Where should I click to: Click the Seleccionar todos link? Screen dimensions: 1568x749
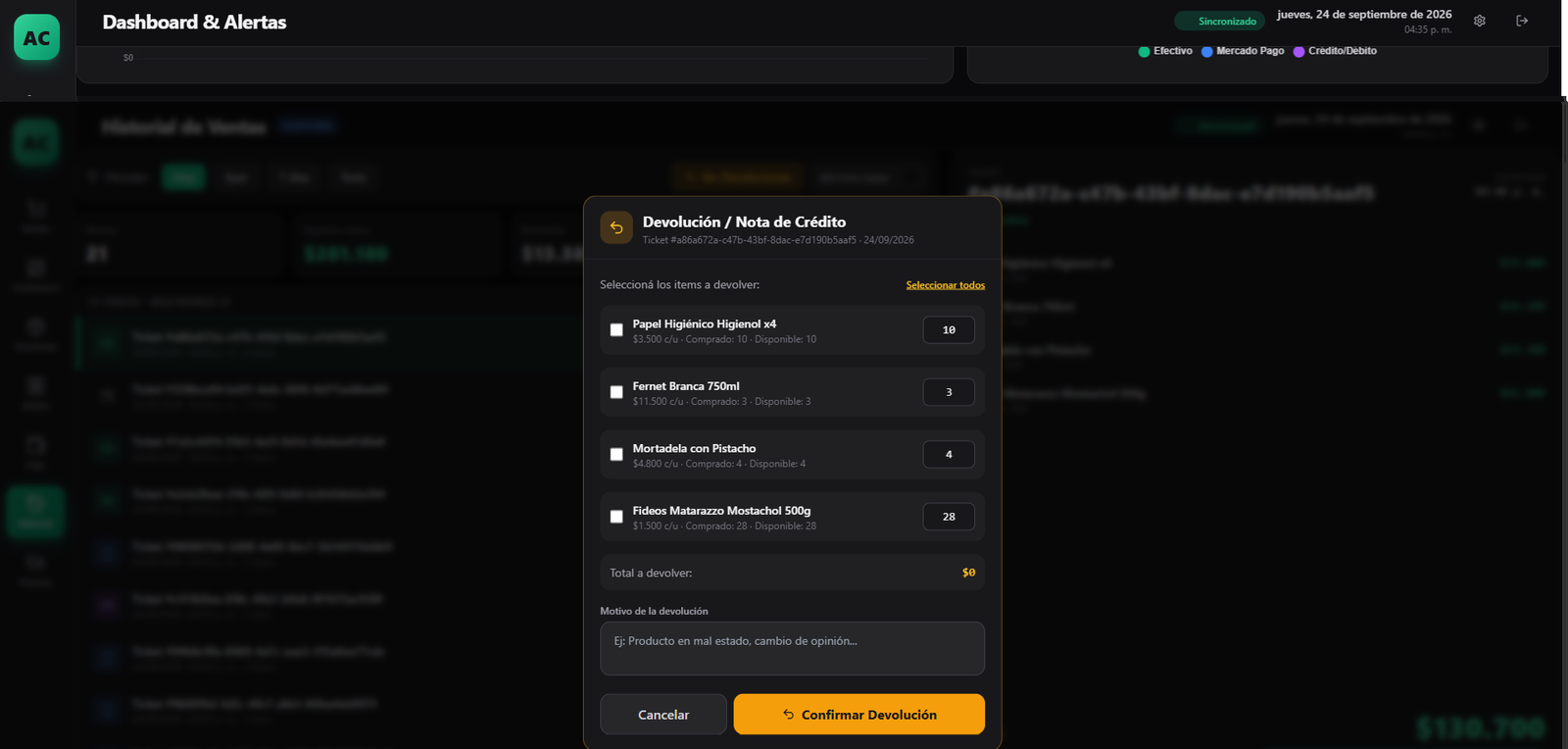[x=946, y=285]
